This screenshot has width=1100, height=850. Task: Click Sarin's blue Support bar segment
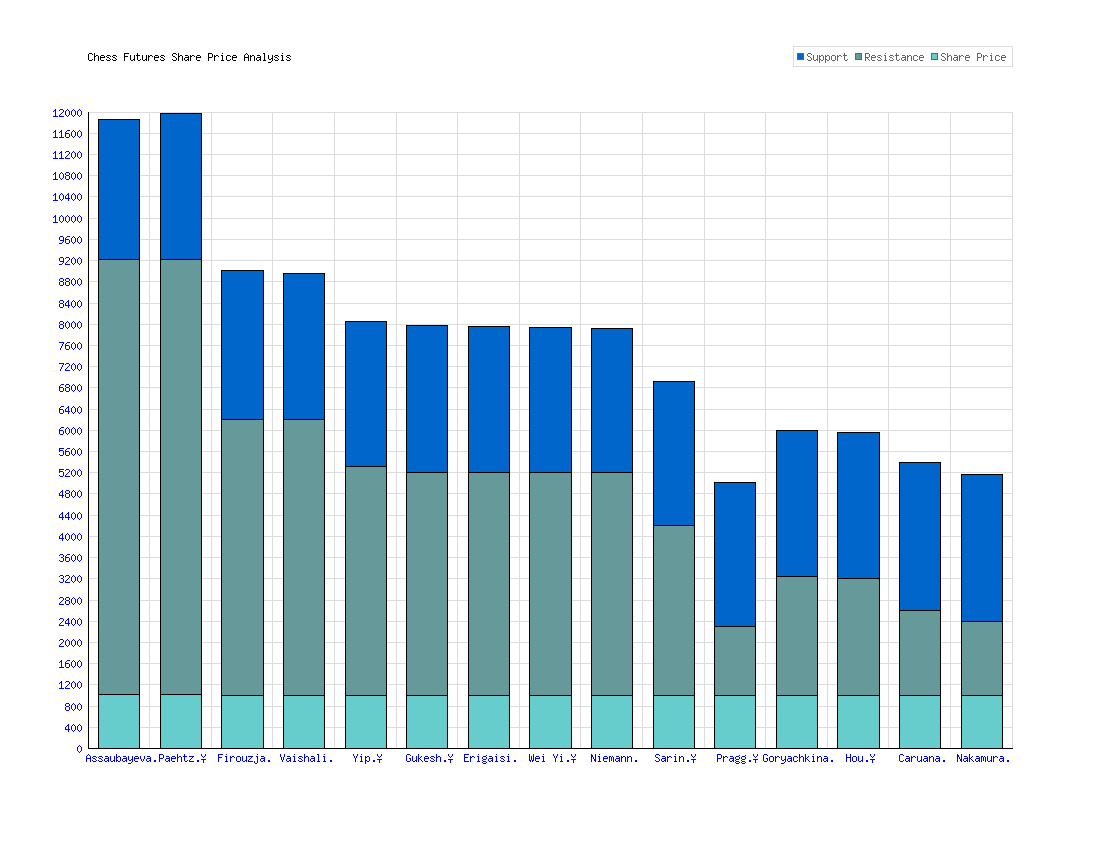pos(673,454)
